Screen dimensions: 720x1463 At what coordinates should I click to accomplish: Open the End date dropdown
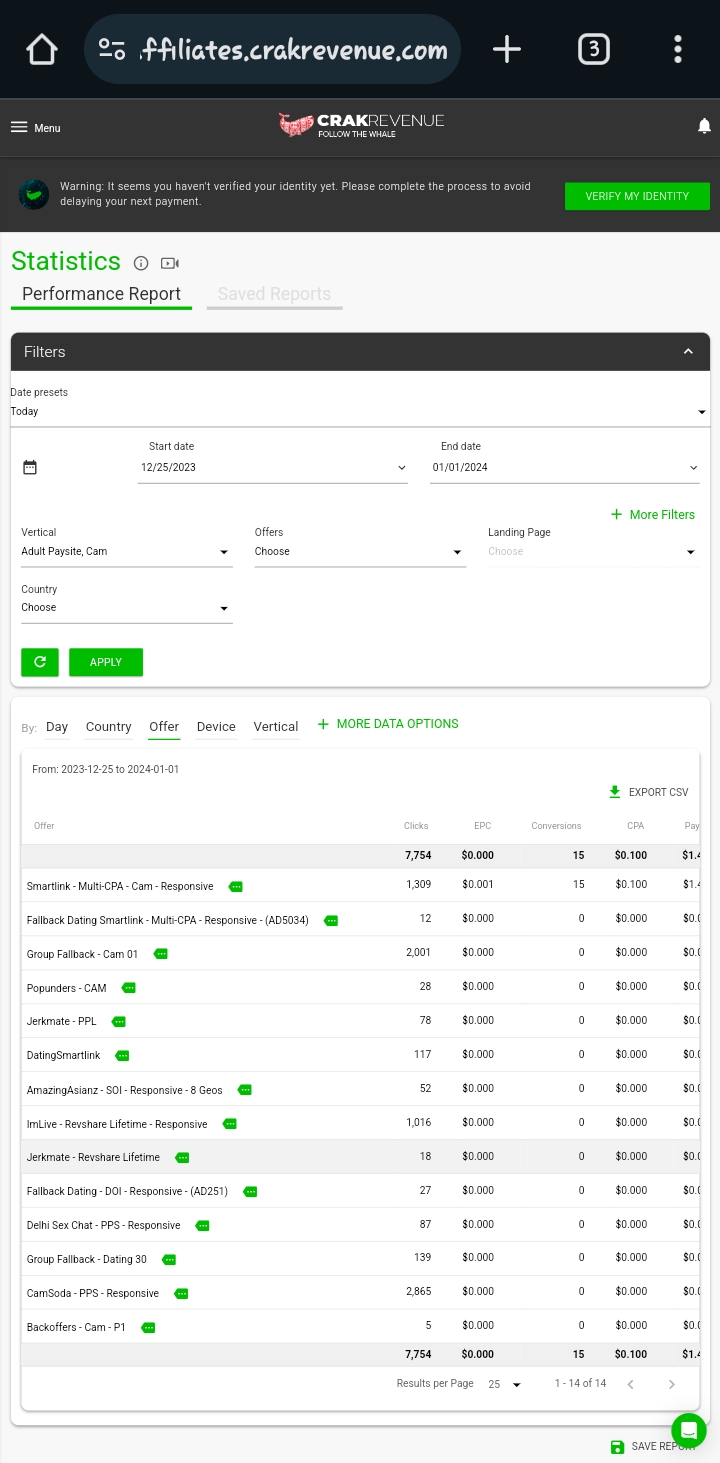click(x=565, y=467)
